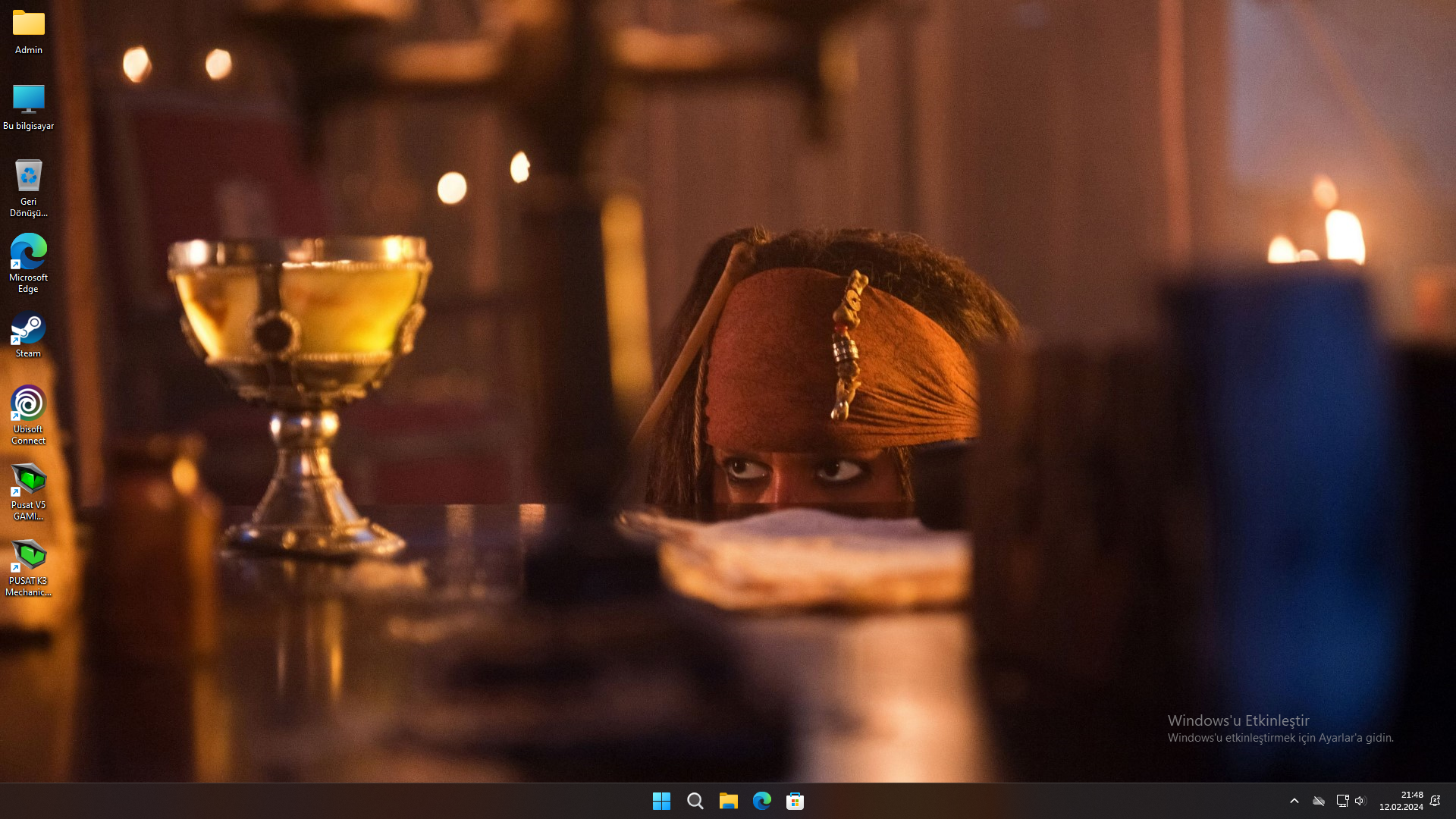The width and height of the screenshot is (1456, 819).
Task: Launch File Explorer from the taskbar
Action: click(x=728, y=801)
